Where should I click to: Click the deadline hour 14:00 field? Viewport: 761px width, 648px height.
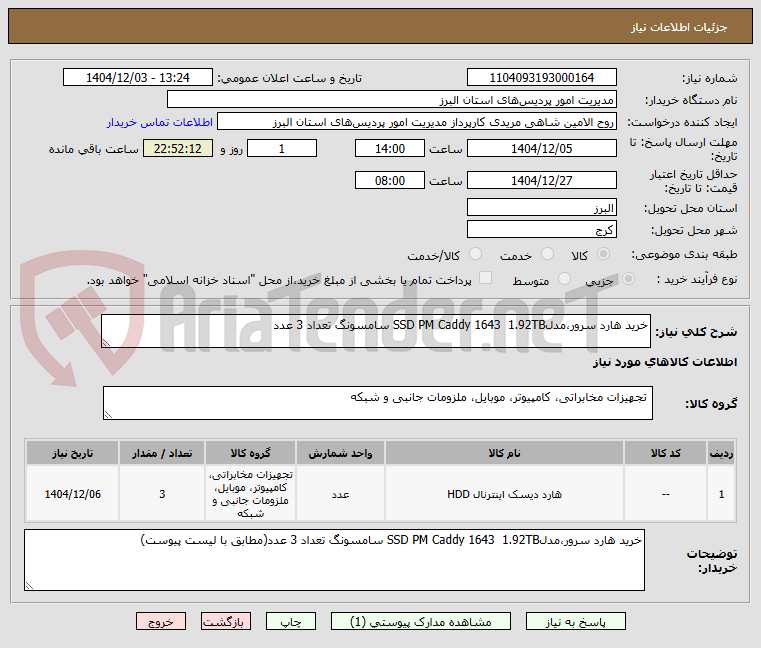pos(390,148)
